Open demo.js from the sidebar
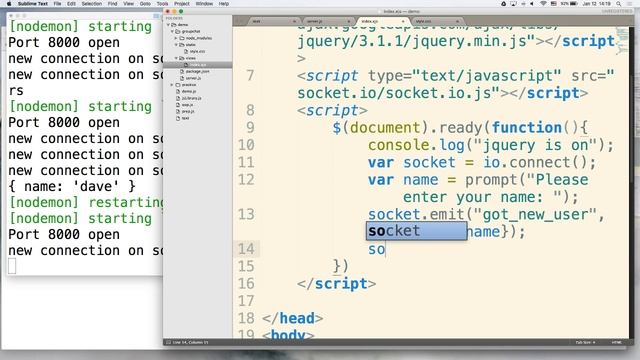Image resolution: width=640 pixels, height=360 pixels. click(189, 91)
